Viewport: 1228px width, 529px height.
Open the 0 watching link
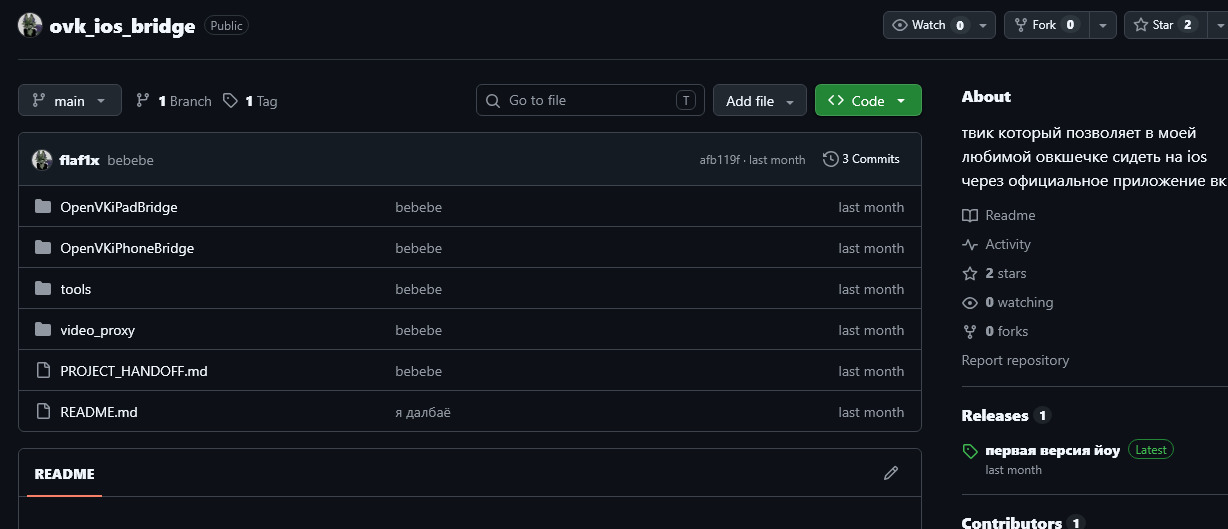[1007, 302]
